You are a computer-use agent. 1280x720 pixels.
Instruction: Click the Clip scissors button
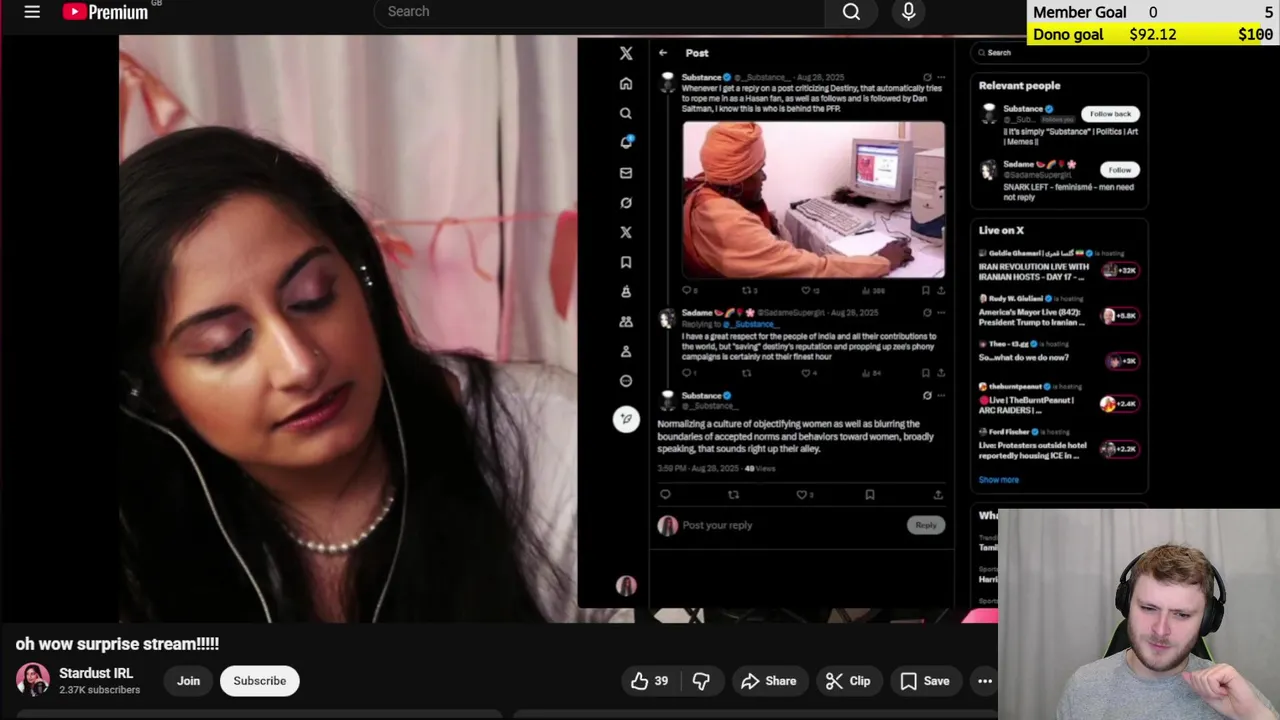tap(848, 681)
